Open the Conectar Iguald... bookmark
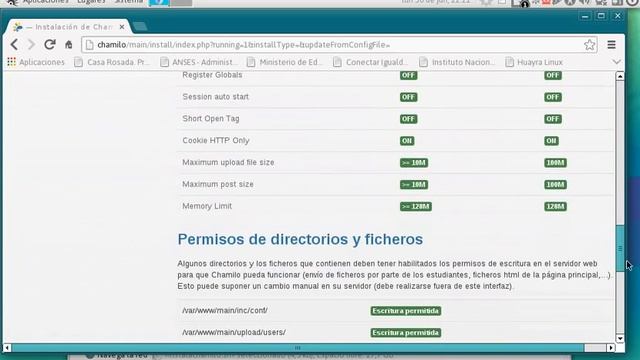The width and height of the screenshot is (640, 360). pos(371,62)
